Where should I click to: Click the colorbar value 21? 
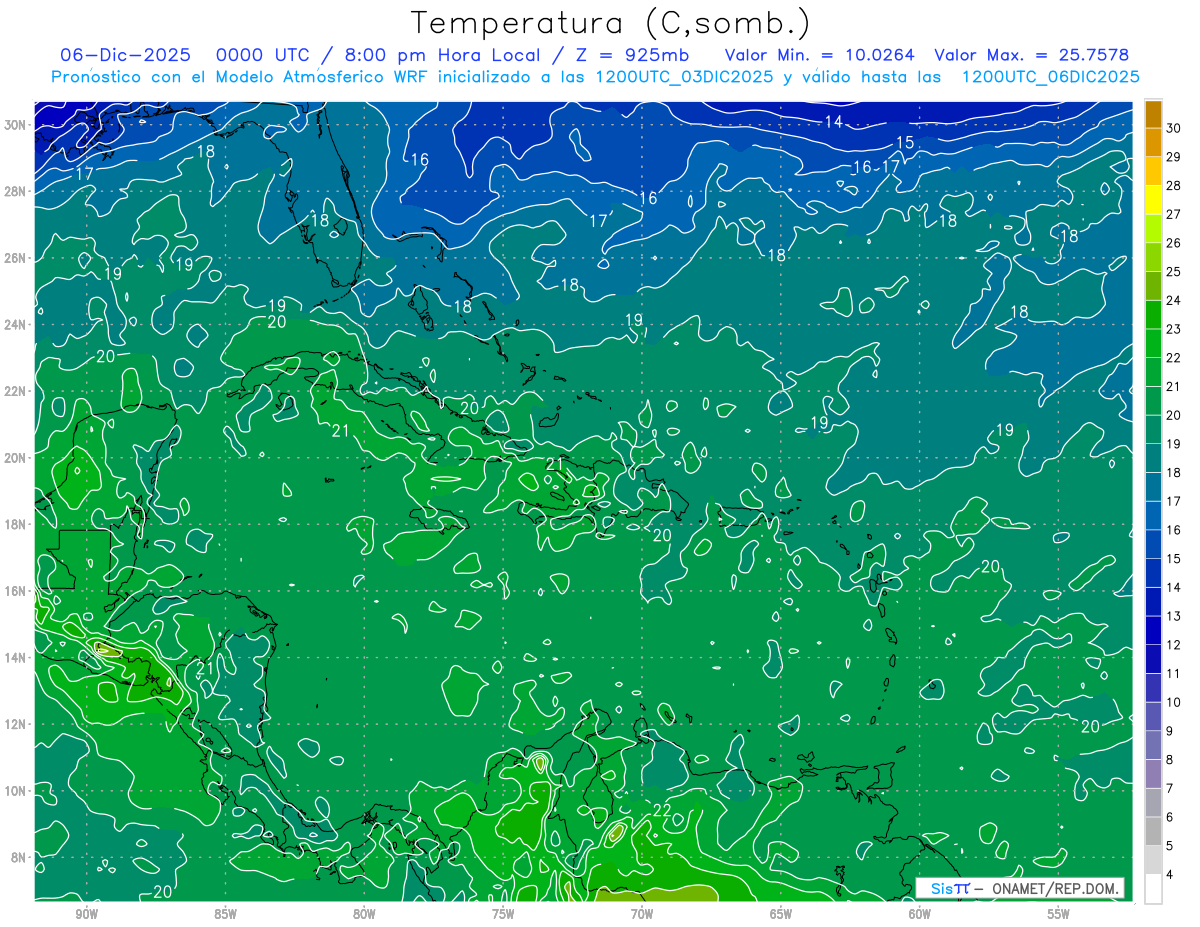click(1173, 386)
